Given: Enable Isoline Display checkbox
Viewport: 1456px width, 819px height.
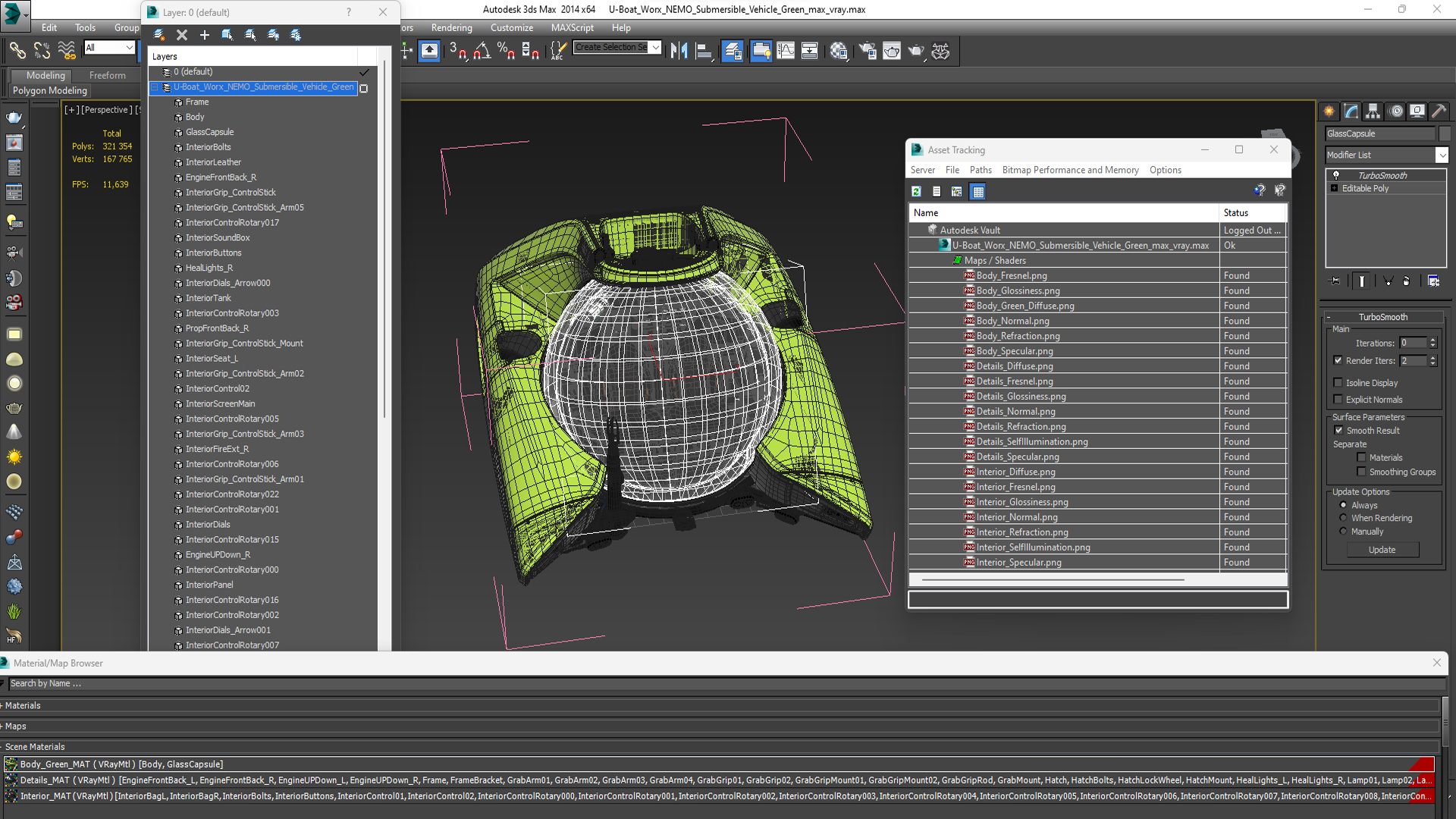Looking at the screenshot, I should [1339, 382].
